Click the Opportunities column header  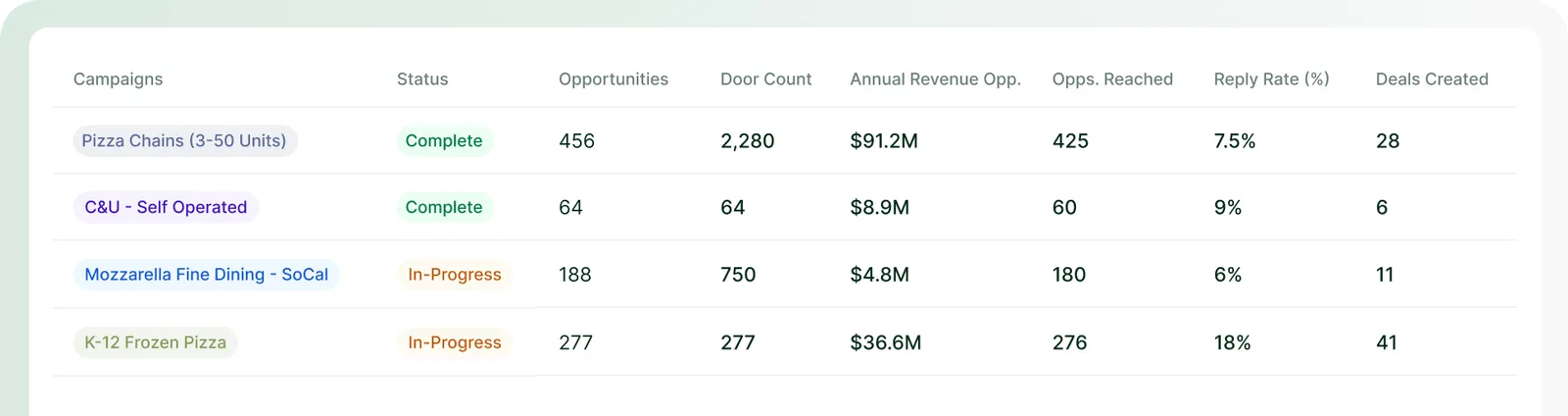click(x=613, y=79)
